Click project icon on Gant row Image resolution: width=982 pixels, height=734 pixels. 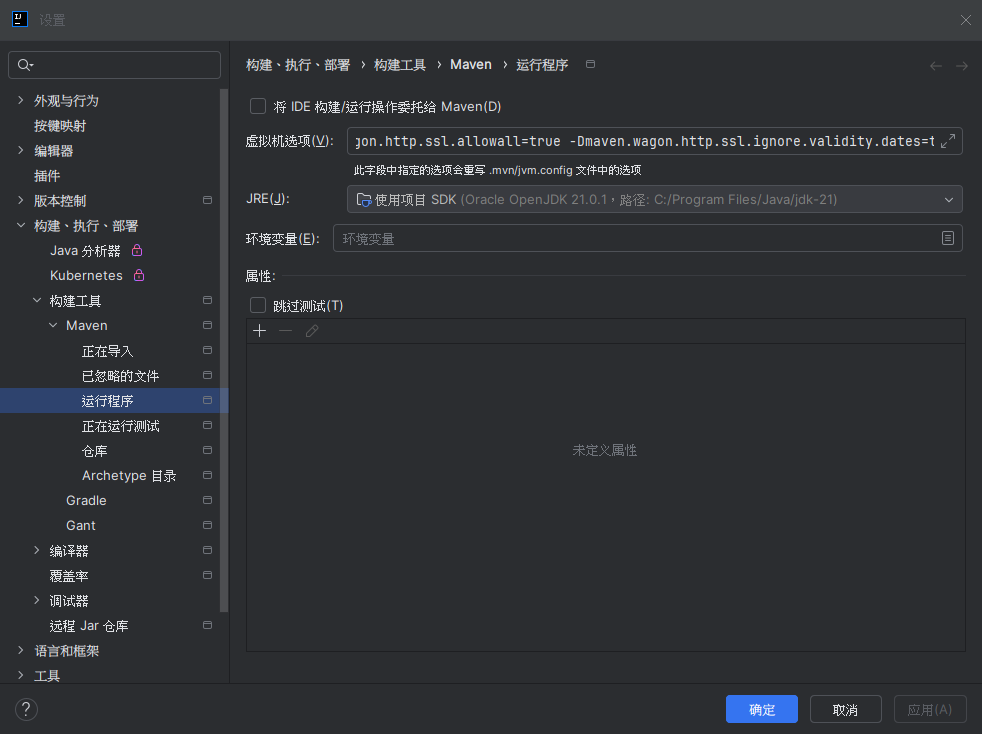coord(207,525)
